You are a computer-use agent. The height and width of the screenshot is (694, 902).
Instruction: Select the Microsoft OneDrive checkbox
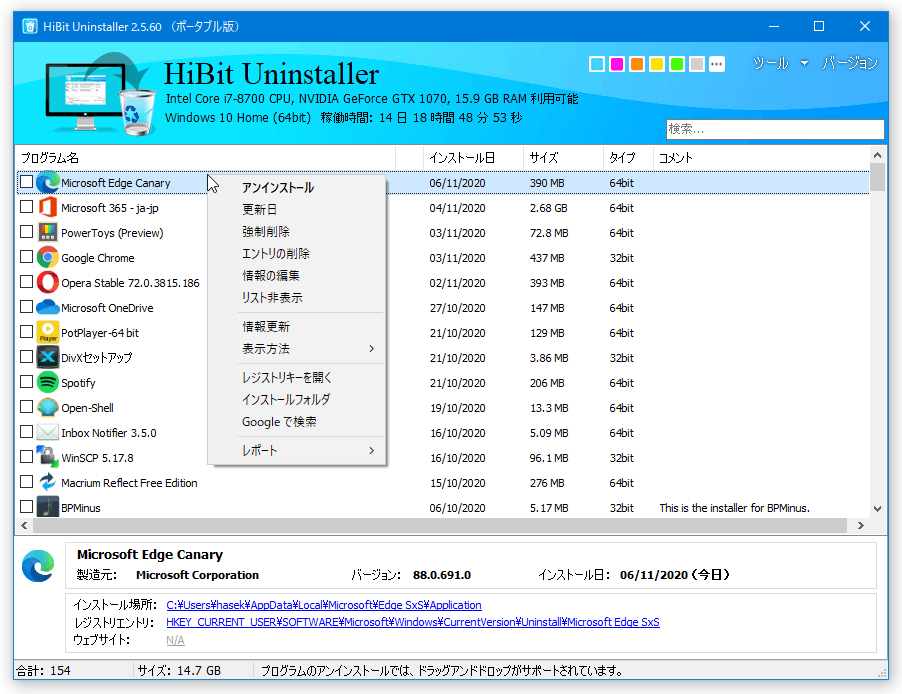coord(26,307)
